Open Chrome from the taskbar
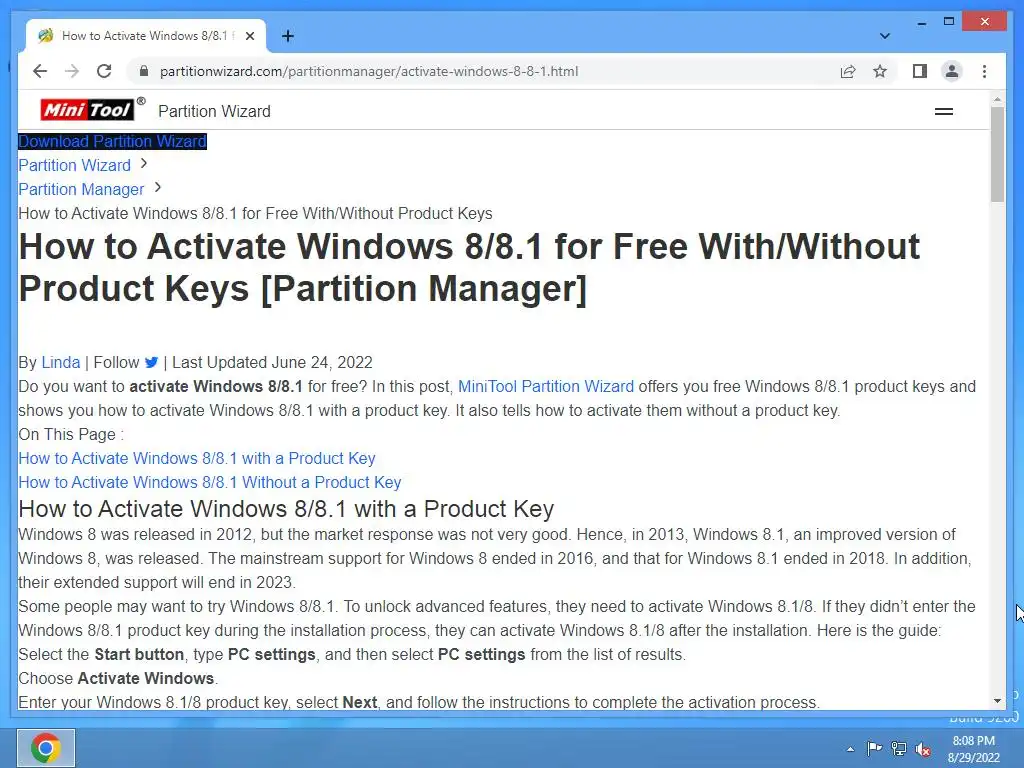The height and width of the screenshot is (768, 1024). [x=46, y=748]
